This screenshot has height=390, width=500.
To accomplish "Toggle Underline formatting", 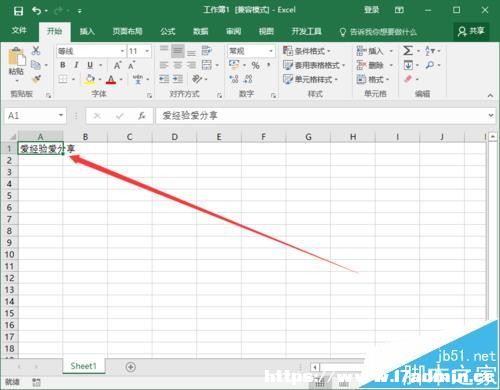I will [x=90, y=65].
